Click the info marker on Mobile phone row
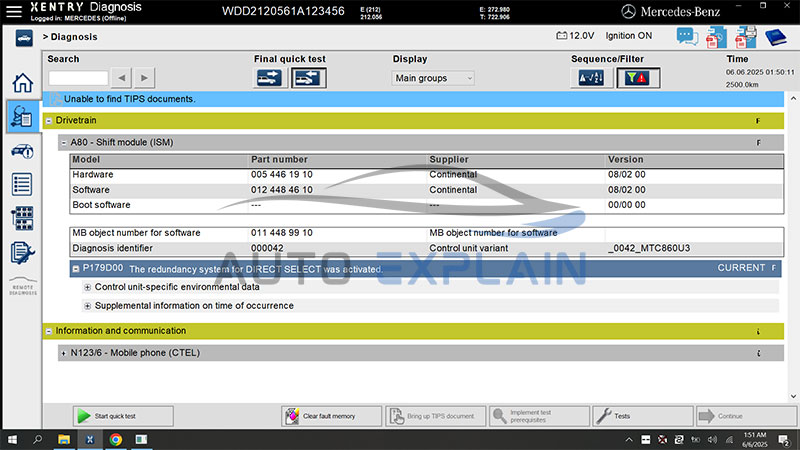The image size is (800, 450). (x=759, y=353)
